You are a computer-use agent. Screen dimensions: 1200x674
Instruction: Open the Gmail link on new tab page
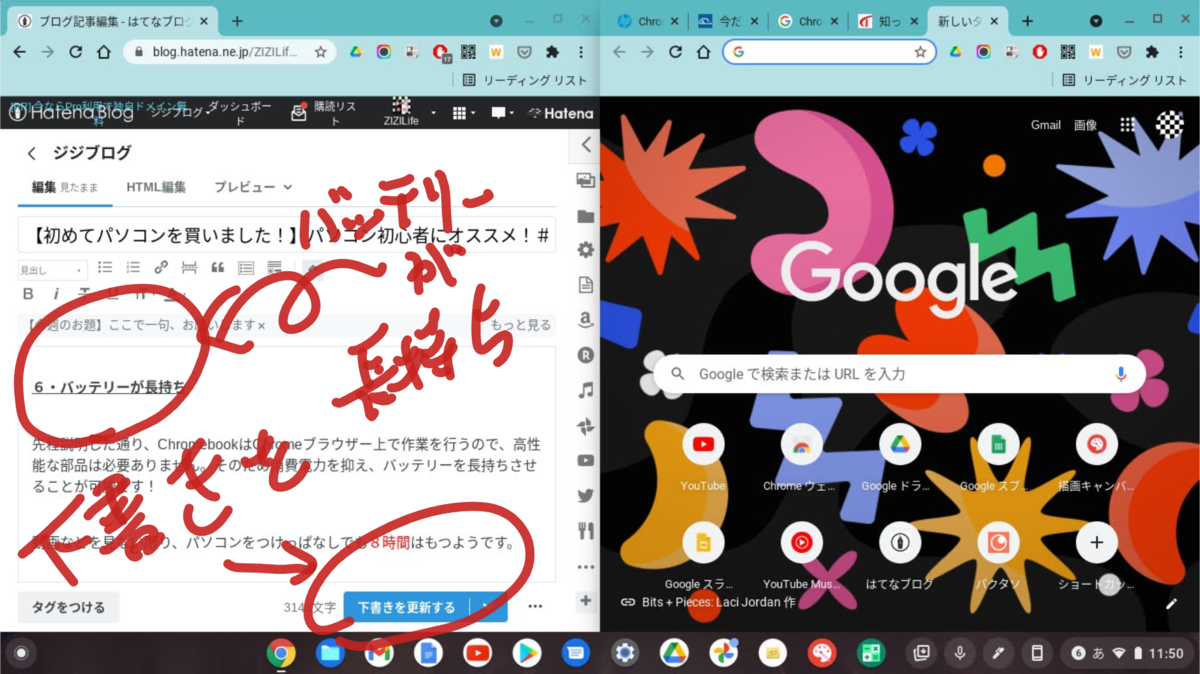click(1045, 125)
